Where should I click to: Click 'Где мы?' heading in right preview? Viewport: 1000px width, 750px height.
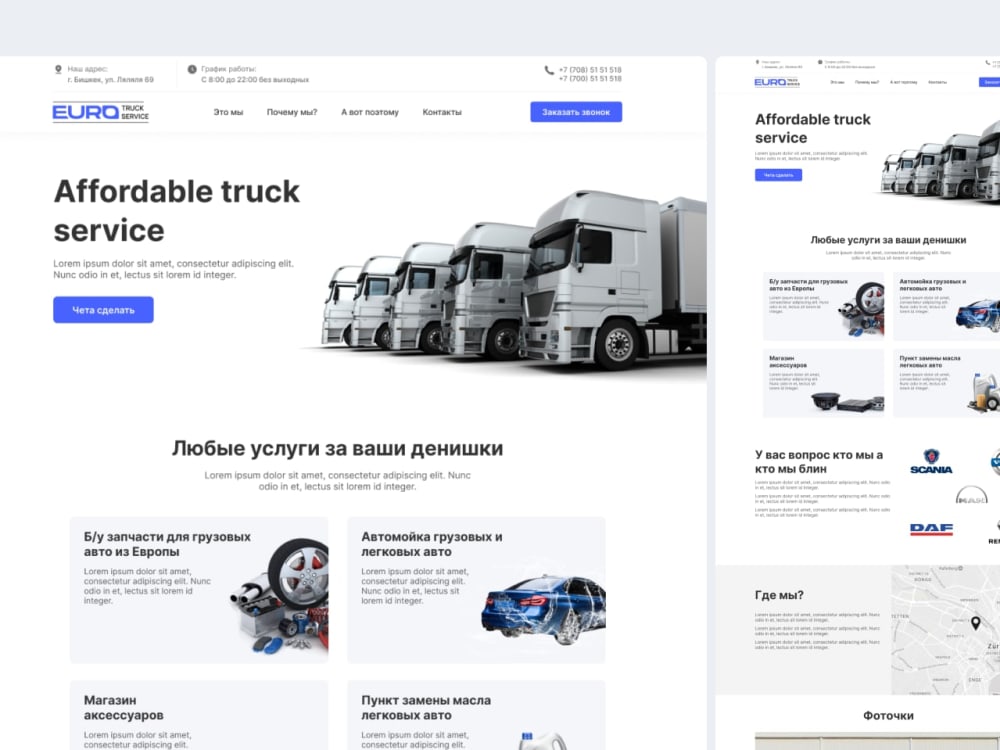tap(779, 595)
